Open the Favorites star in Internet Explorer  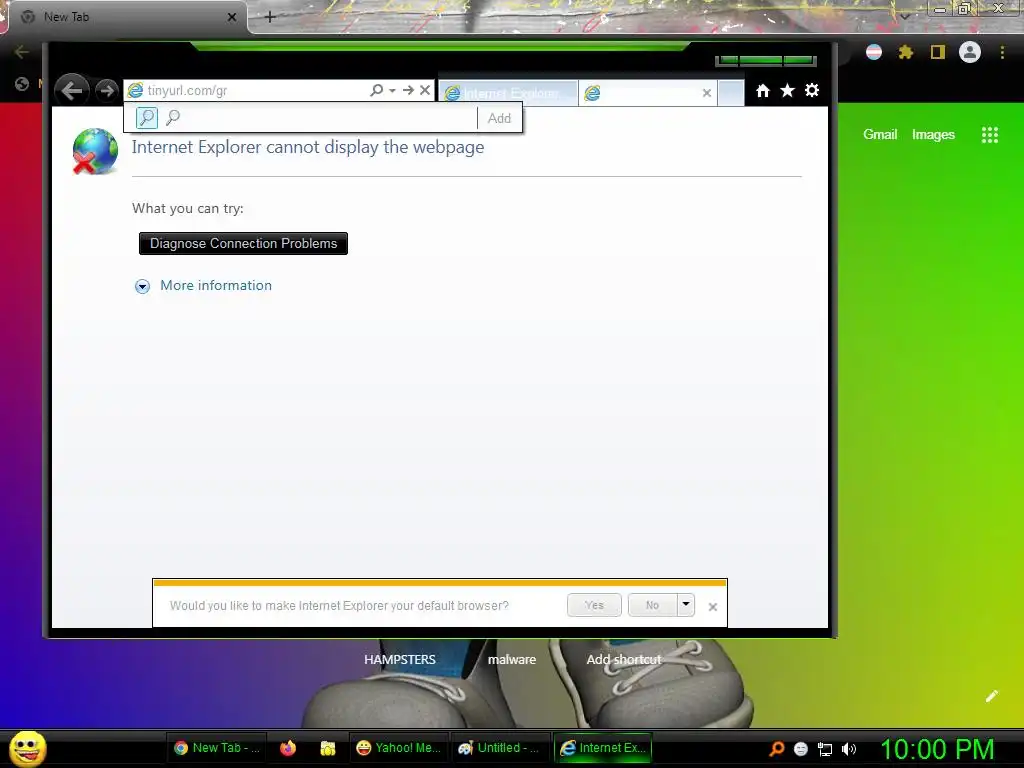click(788, 90)
